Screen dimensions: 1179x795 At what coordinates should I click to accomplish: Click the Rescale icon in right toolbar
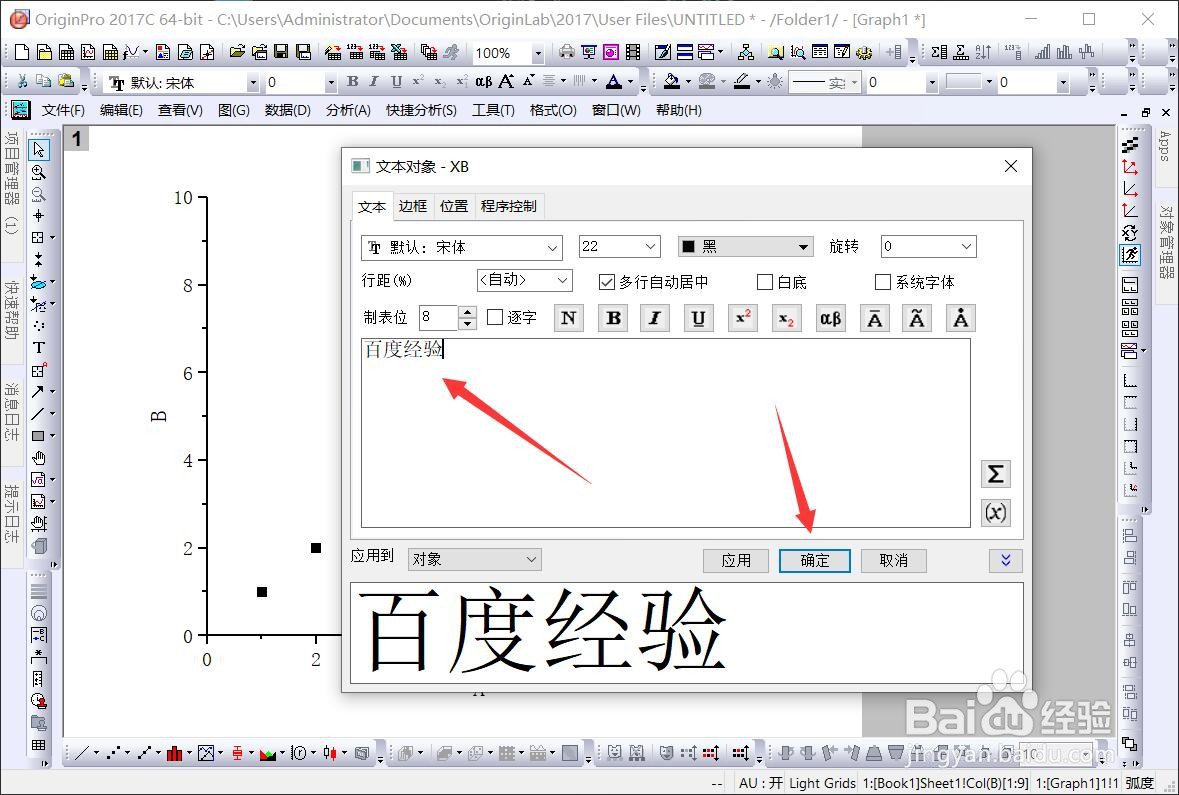(1130, 256)
